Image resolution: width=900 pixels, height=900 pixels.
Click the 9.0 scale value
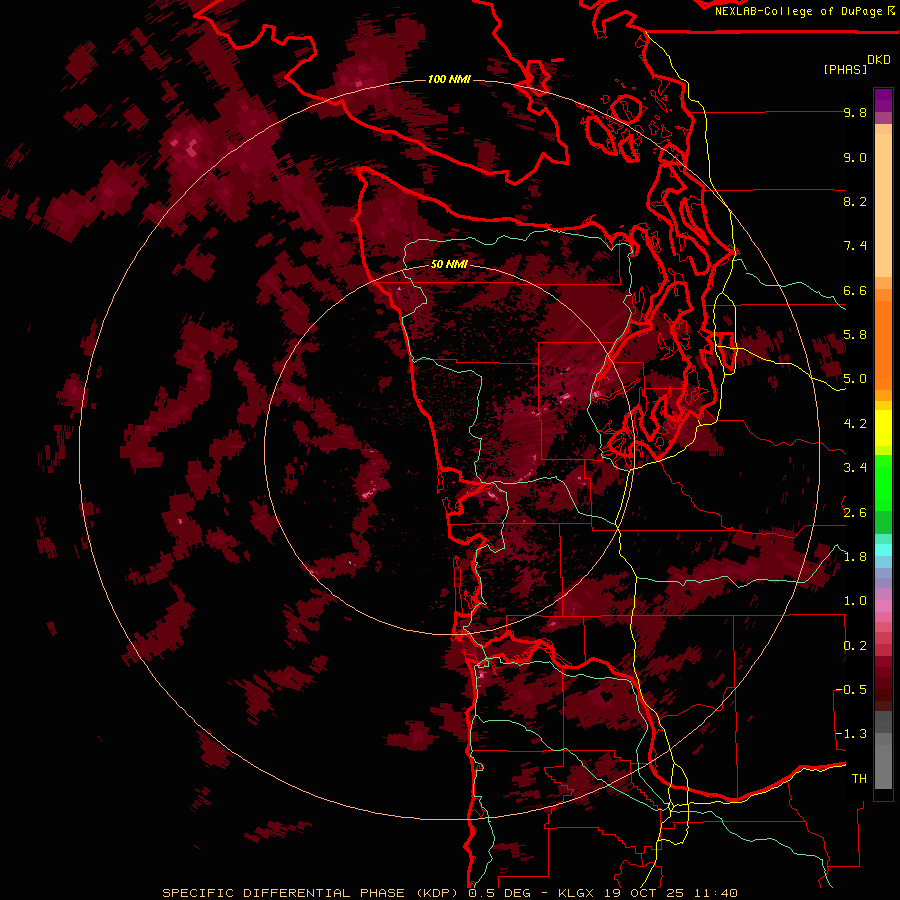click(855, 157)
